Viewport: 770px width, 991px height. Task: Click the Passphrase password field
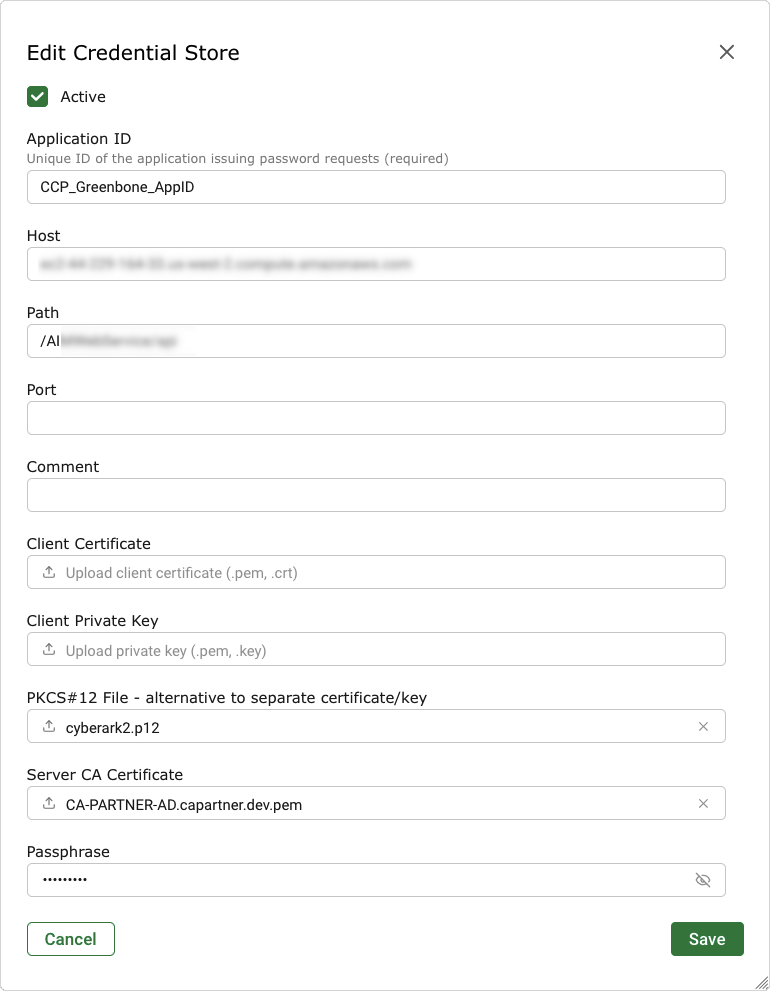[x=360, y=880]
